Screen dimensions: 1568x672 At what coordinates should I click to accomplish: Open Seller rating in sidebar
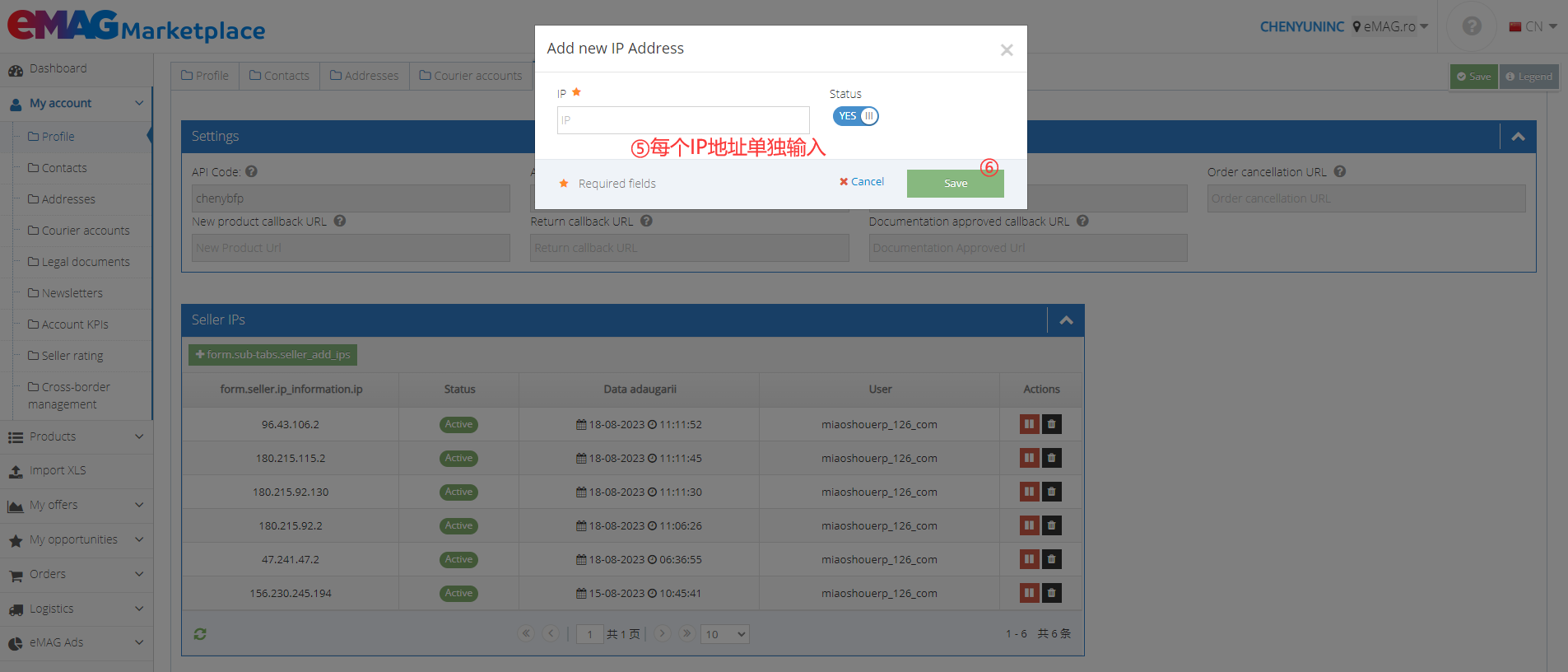tap(72, 356)
